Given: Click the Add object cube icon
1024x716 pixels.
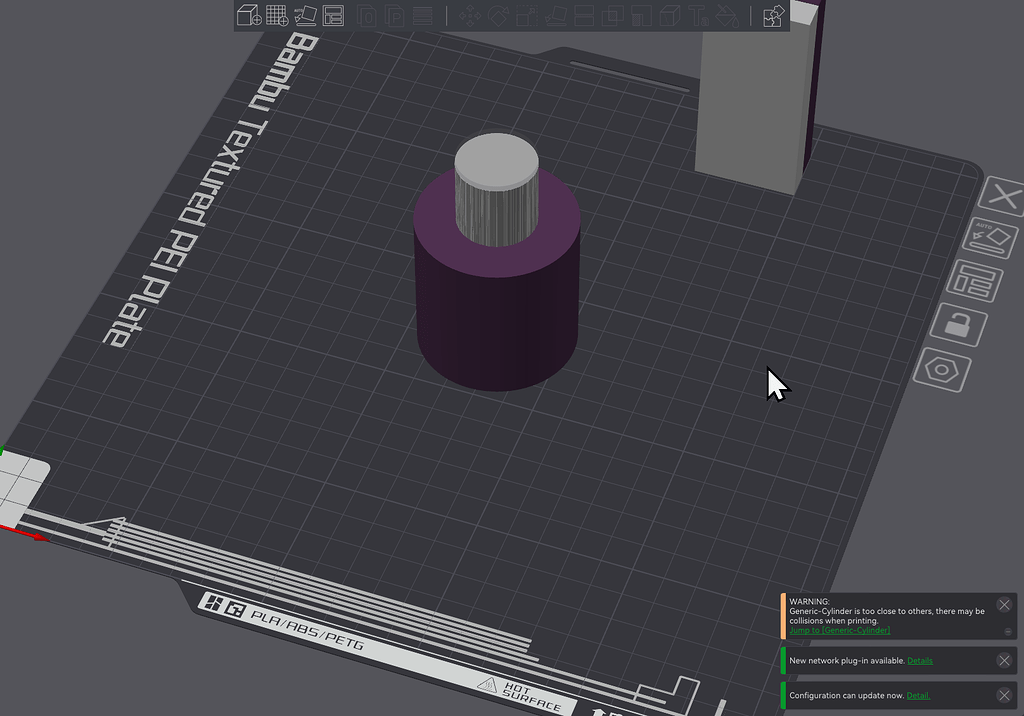Looking at the screenshot, I should point(249,15).
